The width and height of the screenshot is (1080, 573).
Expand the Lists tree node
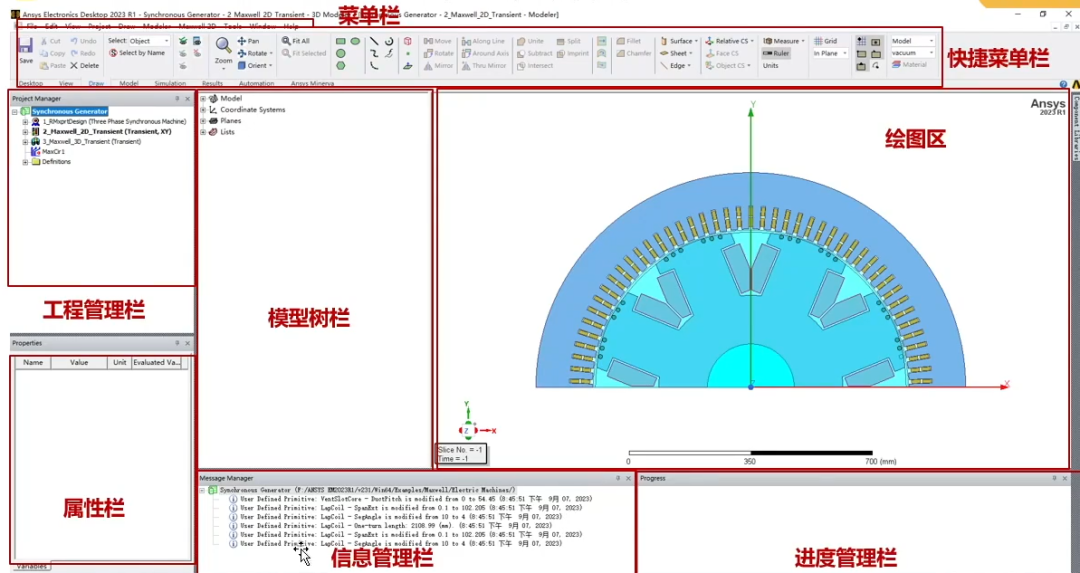click(x=203, y=132)
